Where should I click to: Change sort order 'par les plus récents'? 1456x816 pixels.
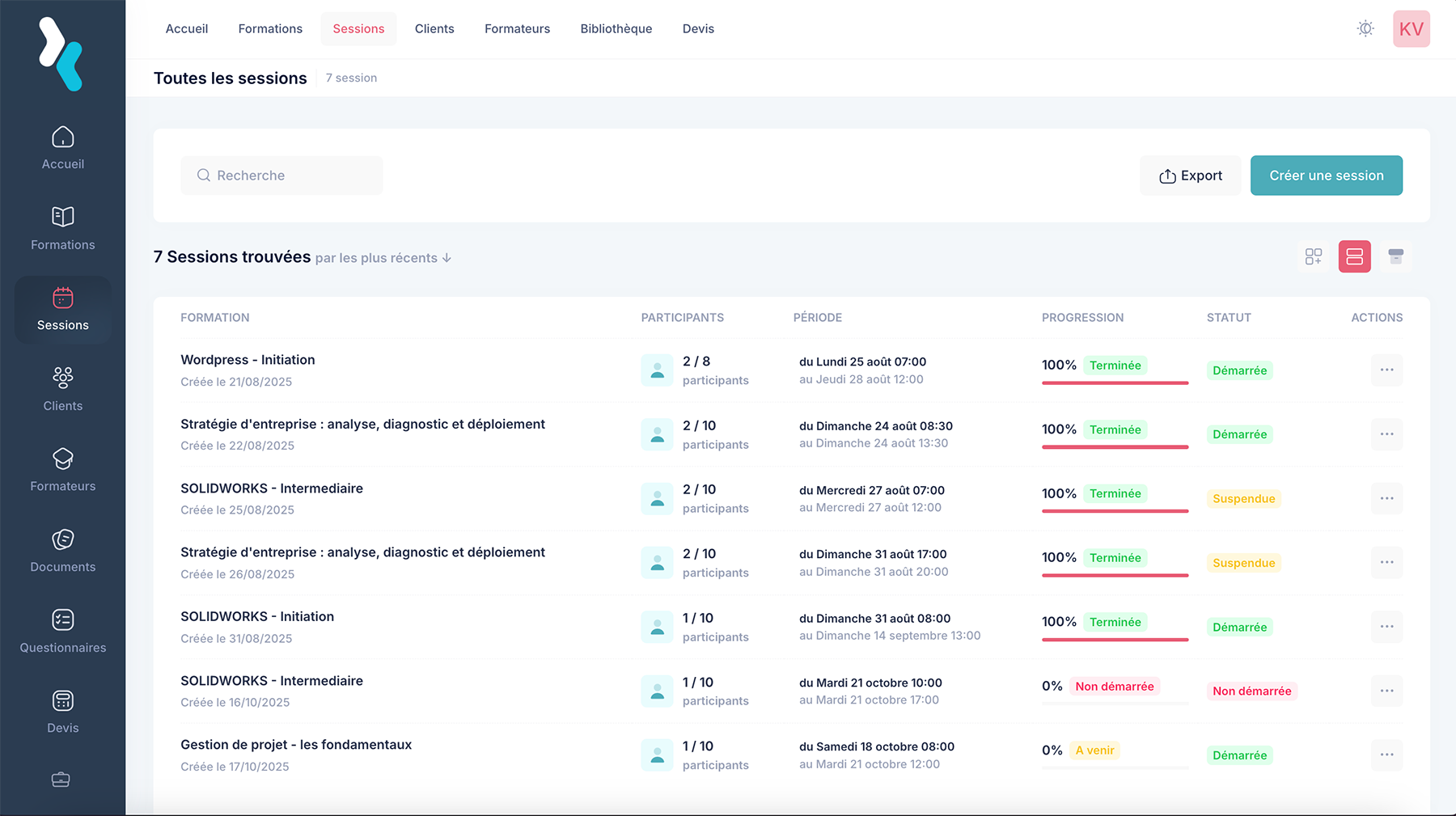pos(383,258)
